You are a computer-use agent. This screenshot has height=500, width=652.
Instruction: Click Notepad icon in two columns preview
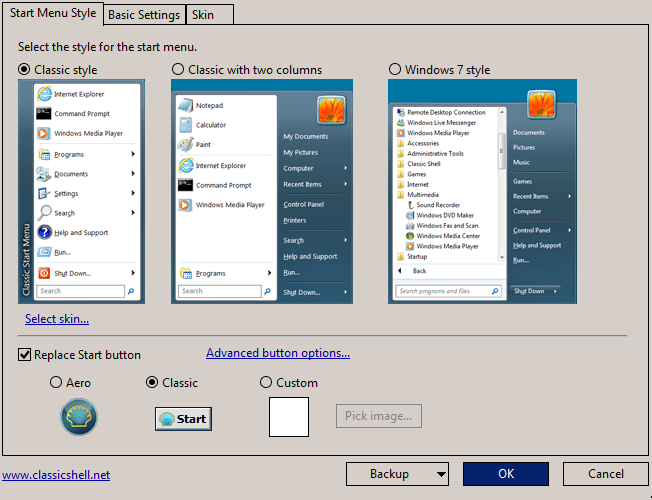click(x=185, y=105)
